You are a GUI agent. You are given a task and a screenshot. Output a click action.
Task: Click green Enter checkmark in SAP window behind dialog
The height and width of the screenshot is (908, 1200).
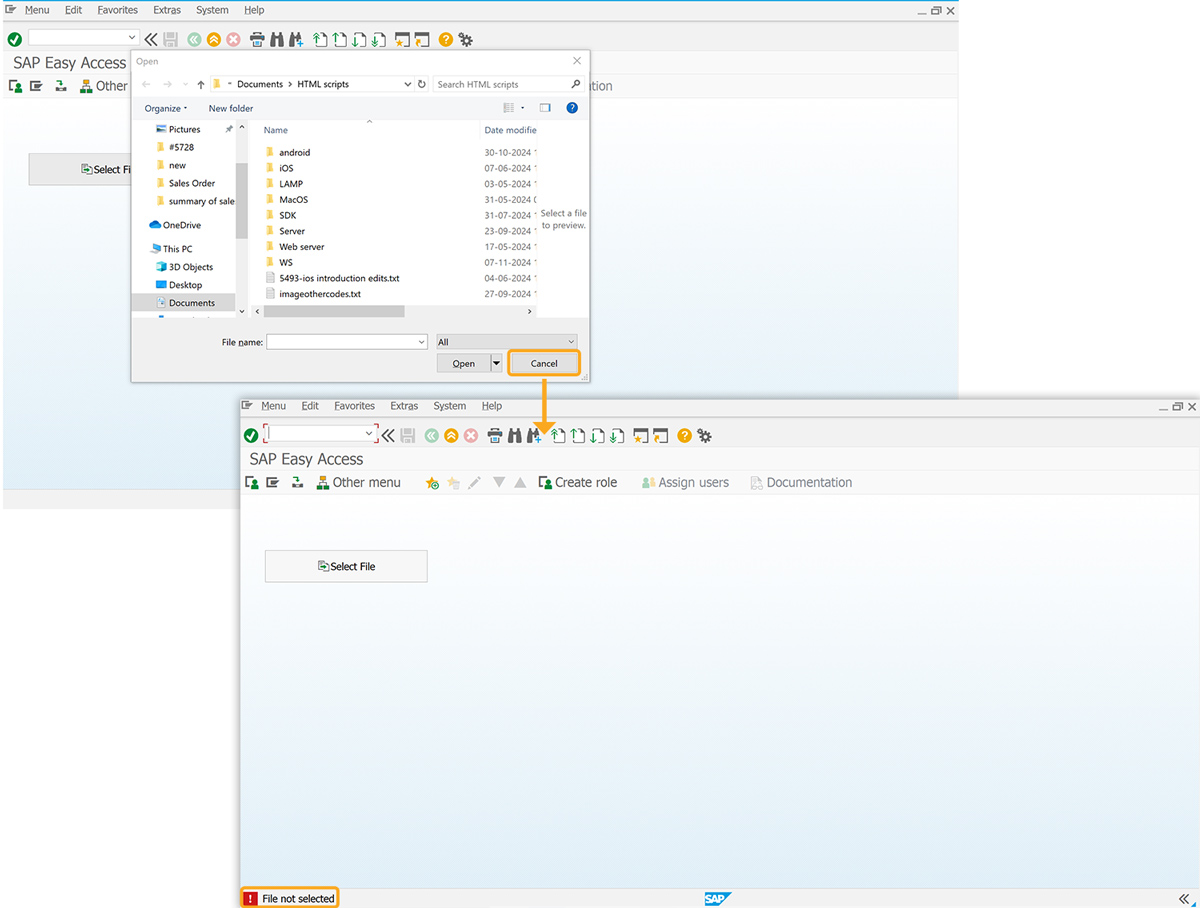pos(14,40)
